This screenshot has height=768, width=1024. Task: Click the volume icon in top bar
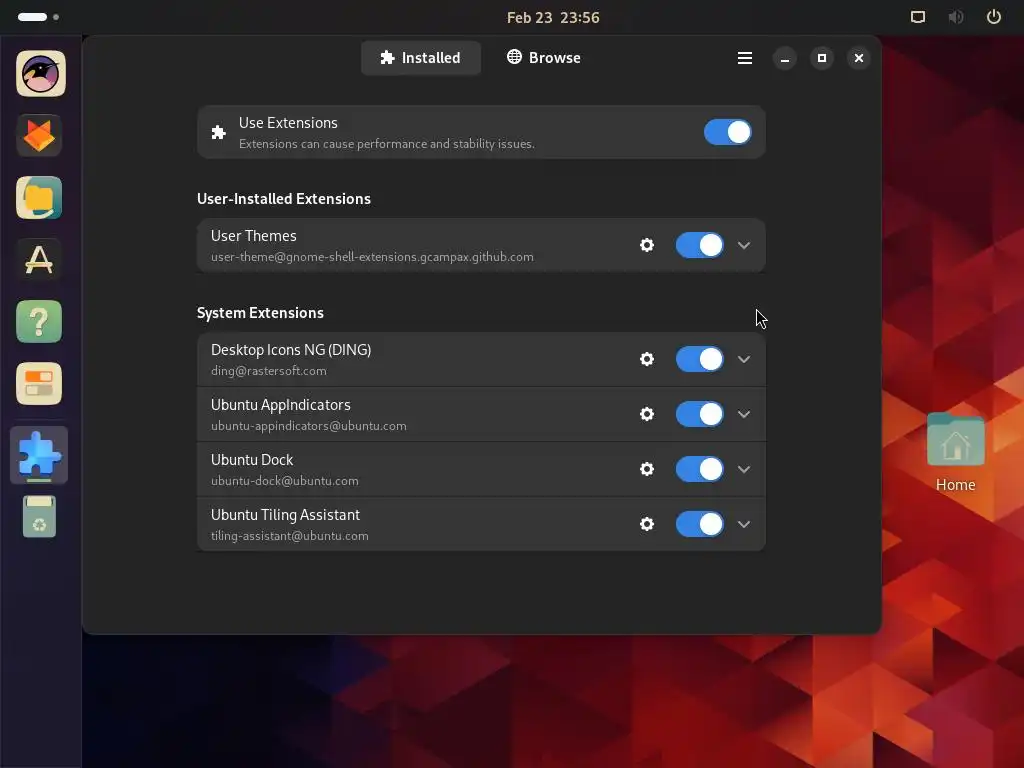click(x=955, y=17)
